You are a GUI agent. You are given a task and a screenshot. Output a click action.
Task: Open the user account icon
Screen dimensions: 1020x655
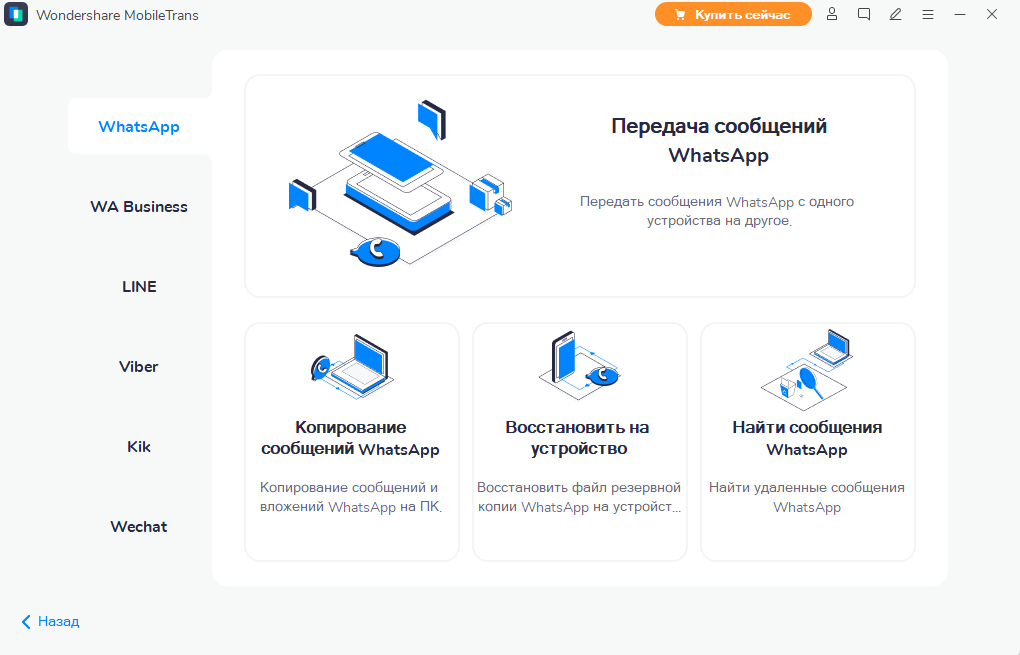(x=832, y=14)
